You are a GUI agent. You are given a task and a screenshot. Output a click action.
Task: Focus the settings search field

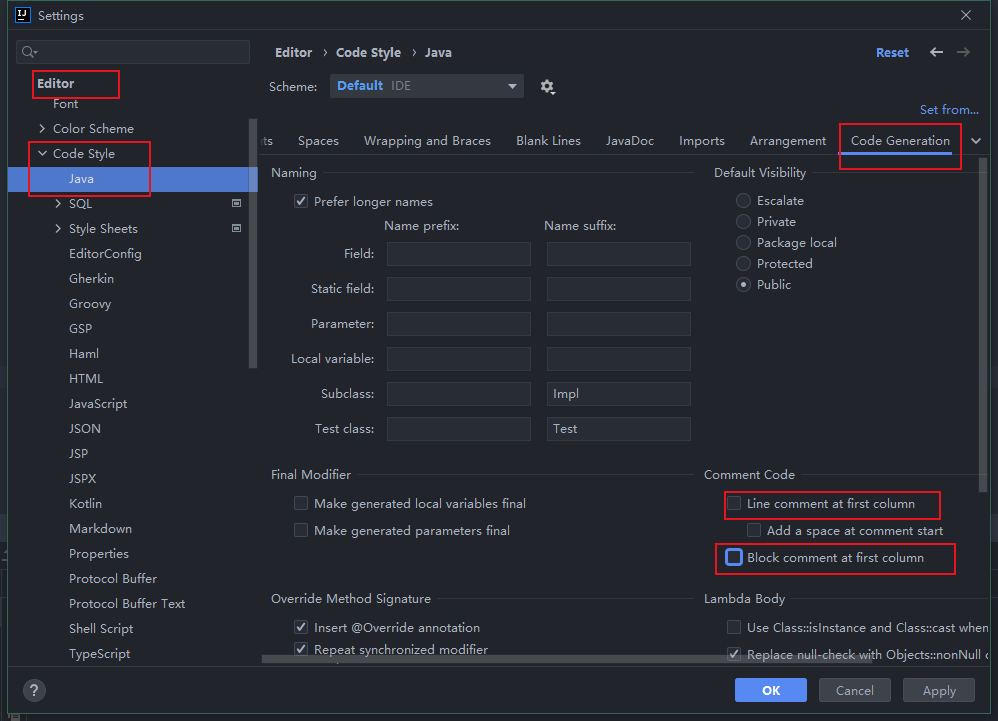(133, 52)
